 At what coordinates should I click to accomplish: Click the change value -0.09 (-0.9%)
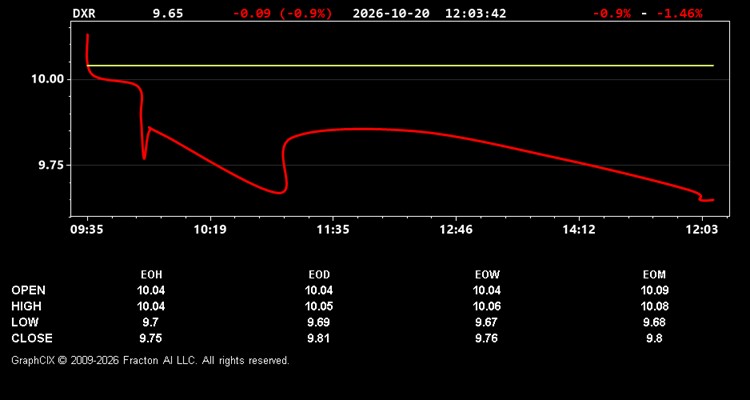click(x=282, y=13)
